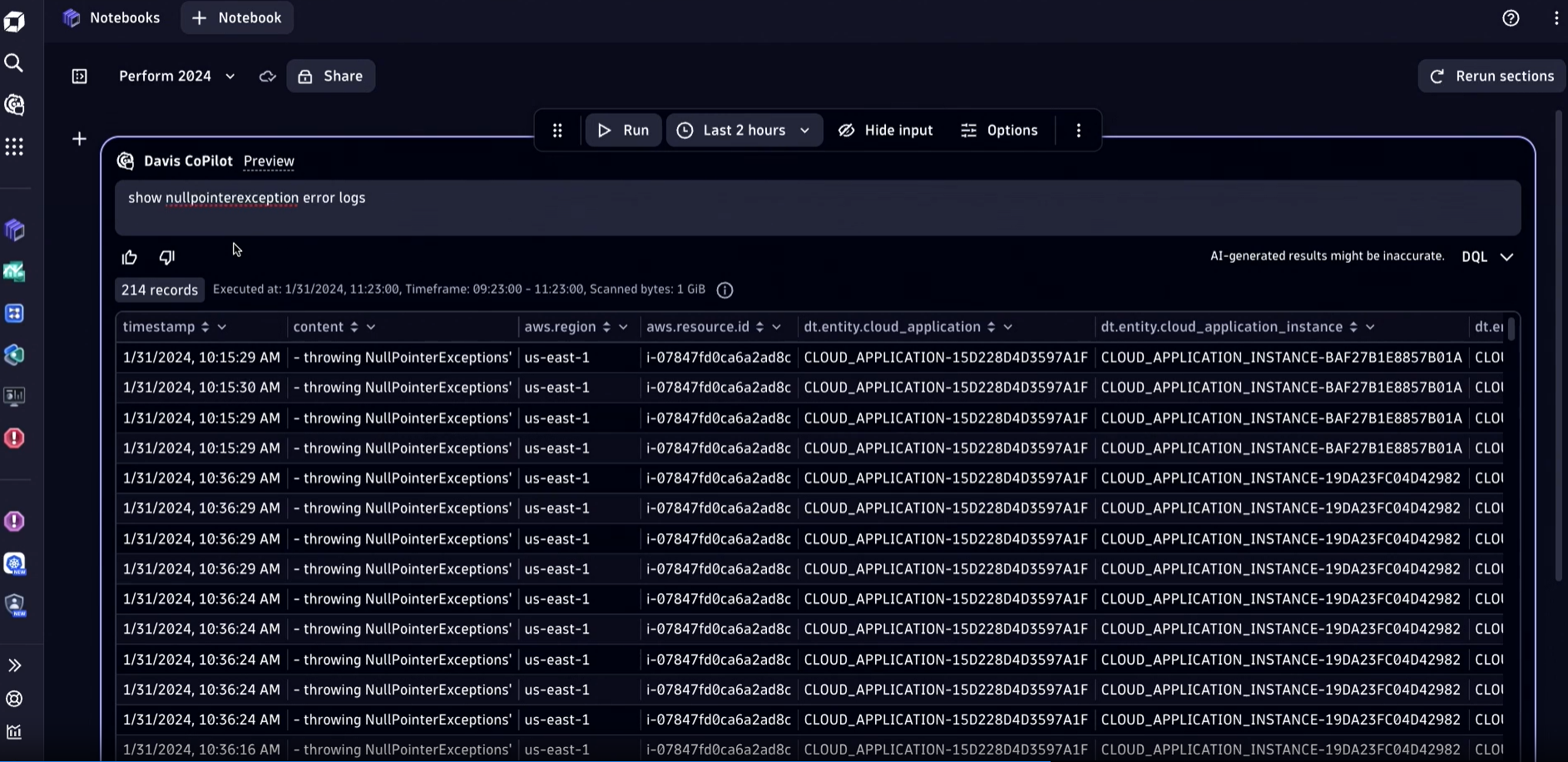The image size is (1568, 762).
Task: Add a new section with the plus icon
Action: 79,138
